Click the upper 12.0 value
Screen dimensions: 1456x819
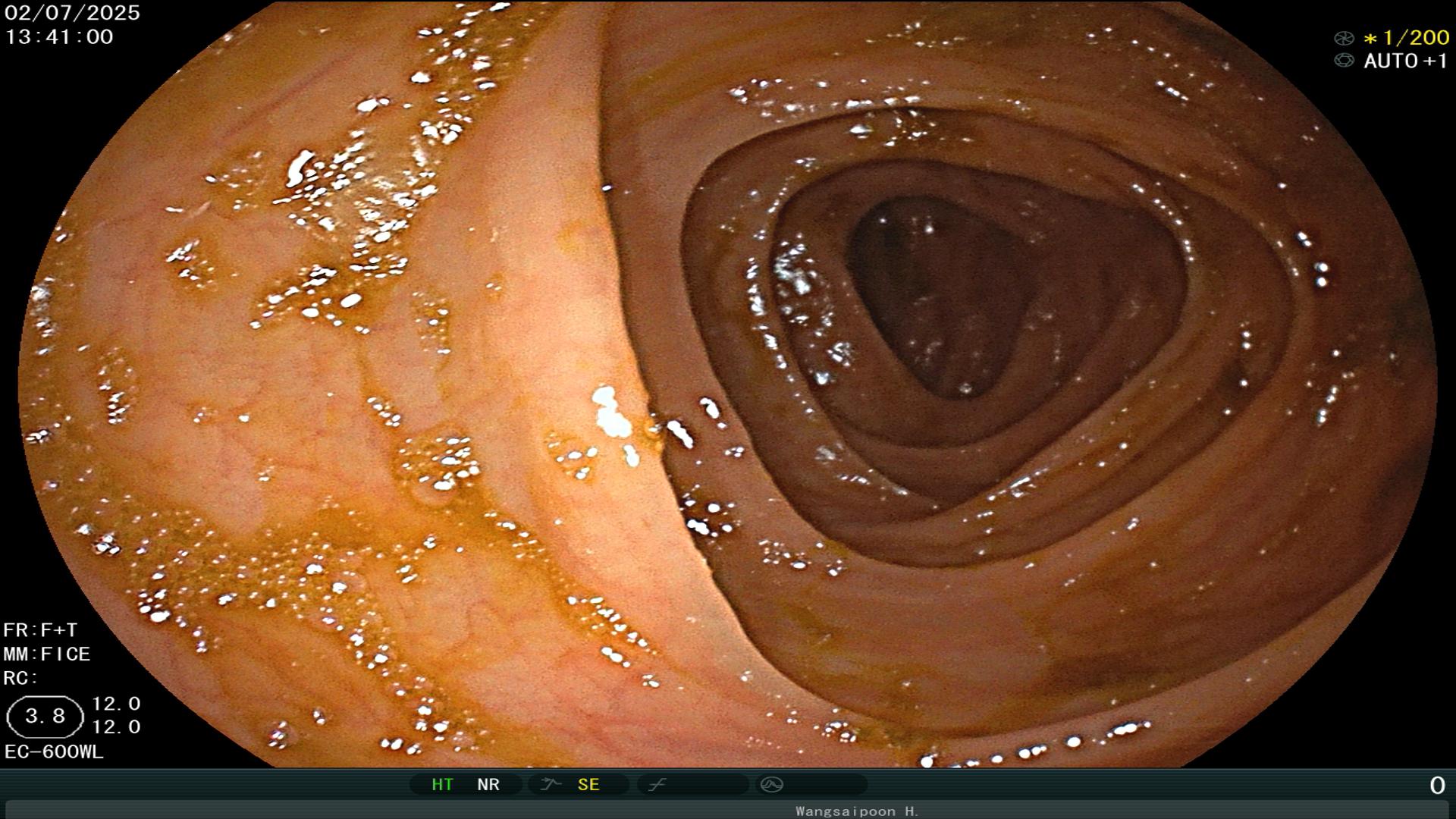pos(116,704)
